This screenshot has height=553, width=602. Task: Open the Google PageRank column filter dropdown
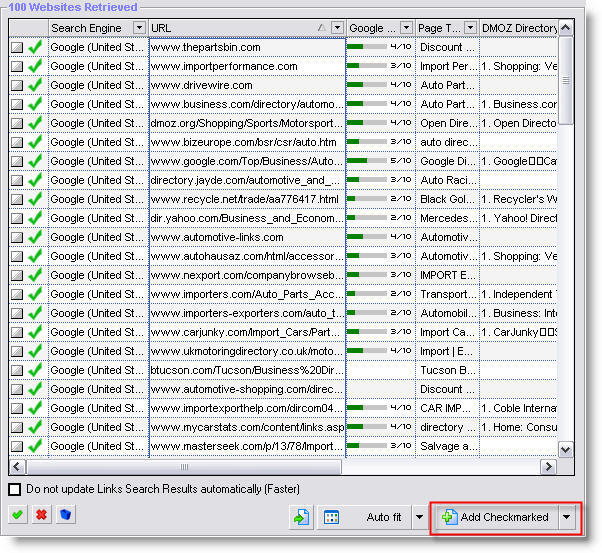[x=406, y=28]
